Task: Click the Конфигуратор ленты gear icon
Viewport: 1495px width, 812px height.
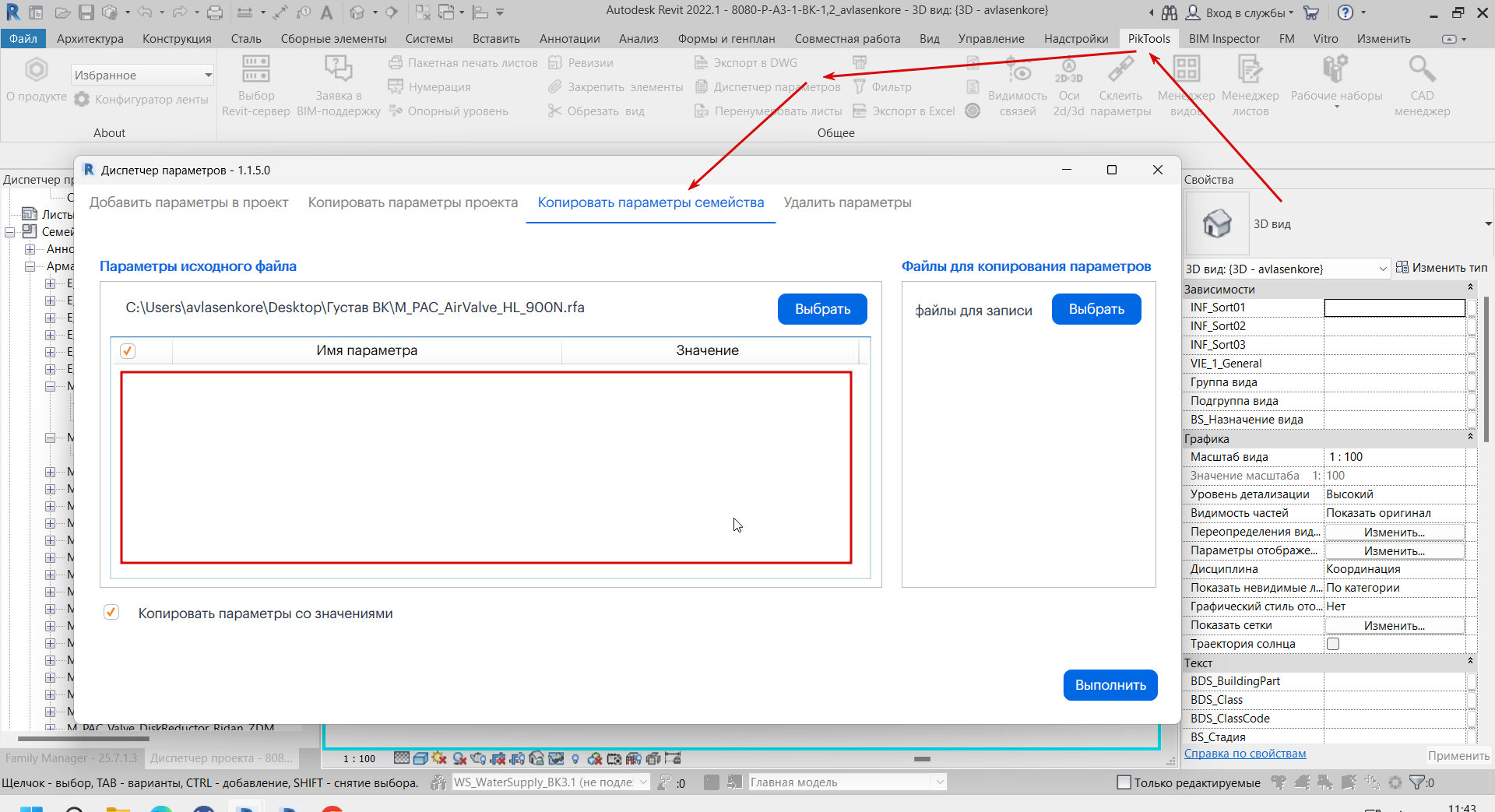Action: pos(82,100)
